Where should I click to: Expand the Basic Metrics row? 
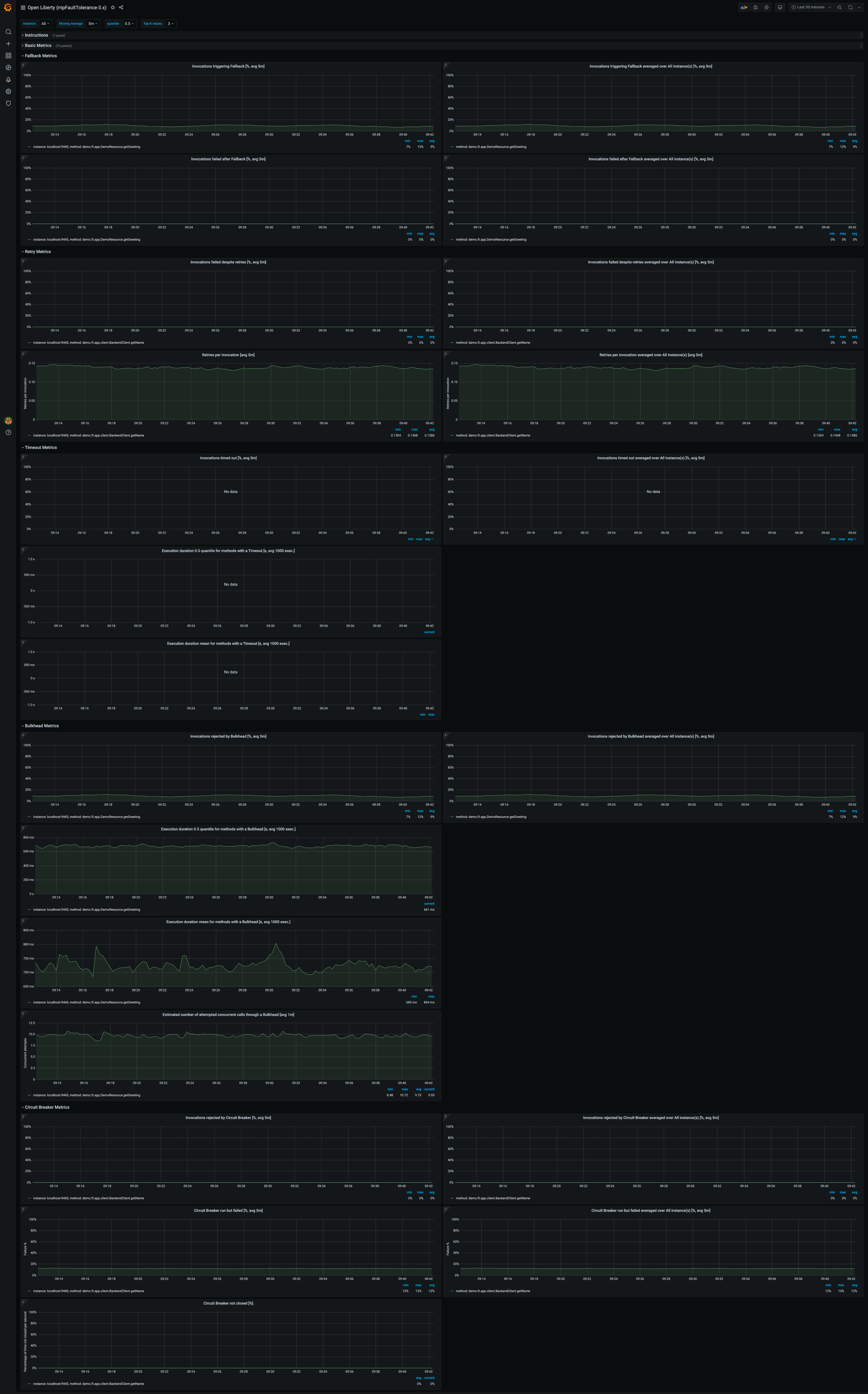[x=38, y=45]
